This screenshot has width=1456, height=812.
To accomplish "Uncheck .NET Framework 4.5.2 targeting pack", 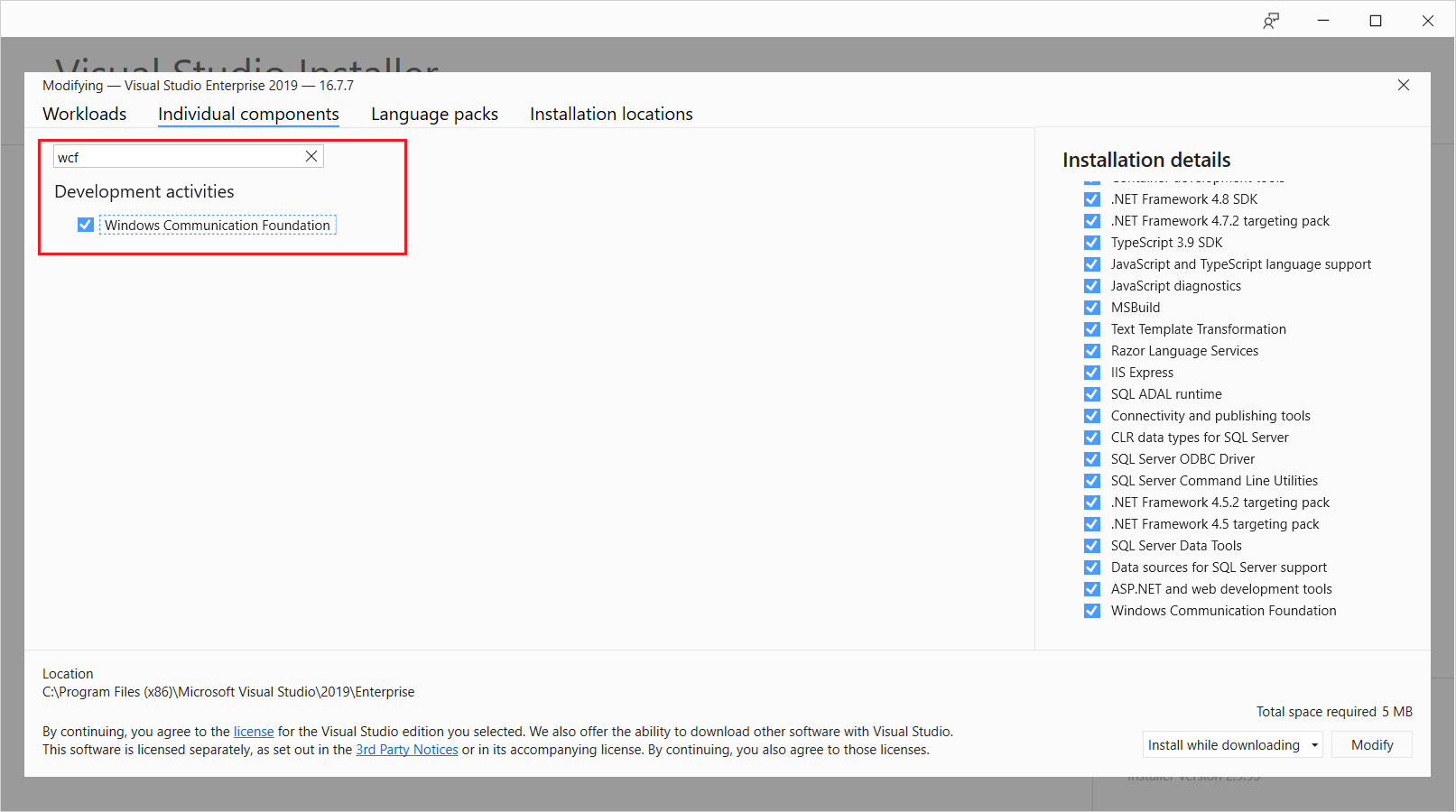I will (1092, 503).
